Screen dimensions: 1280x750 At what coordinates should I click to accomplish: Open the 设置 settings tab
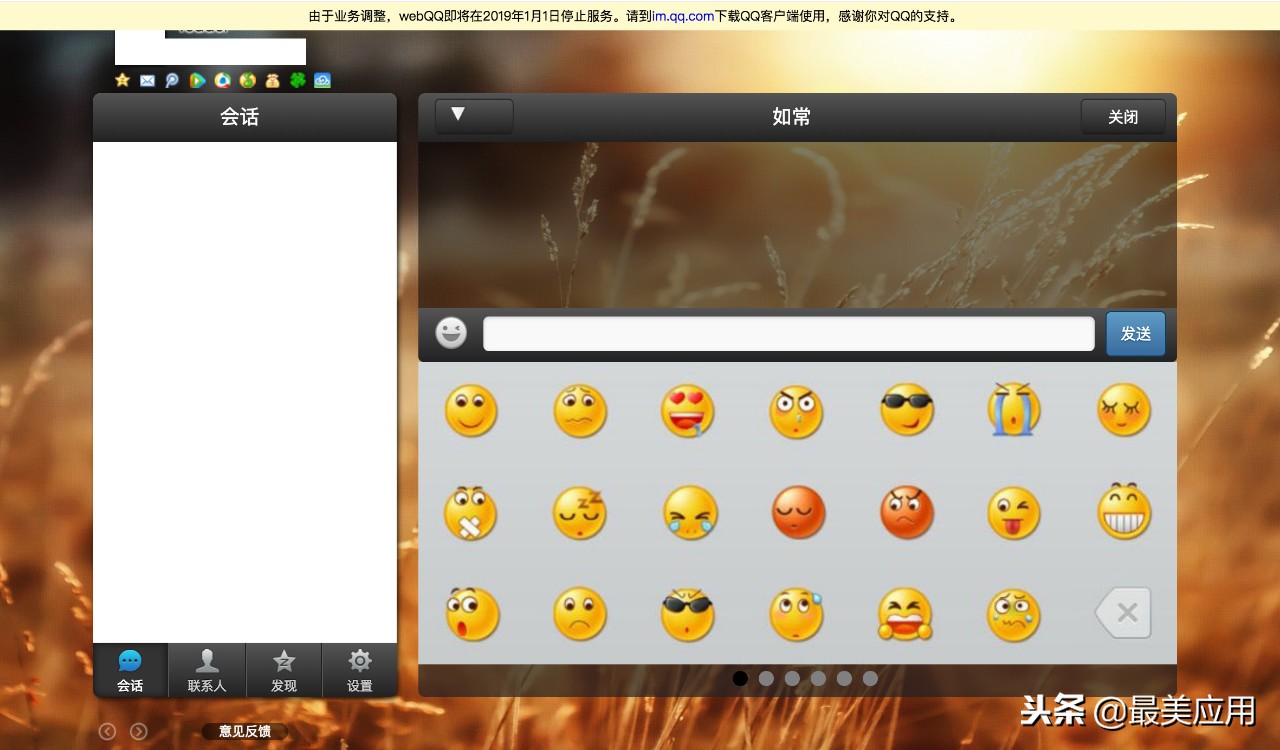click(x=360, y=670)
